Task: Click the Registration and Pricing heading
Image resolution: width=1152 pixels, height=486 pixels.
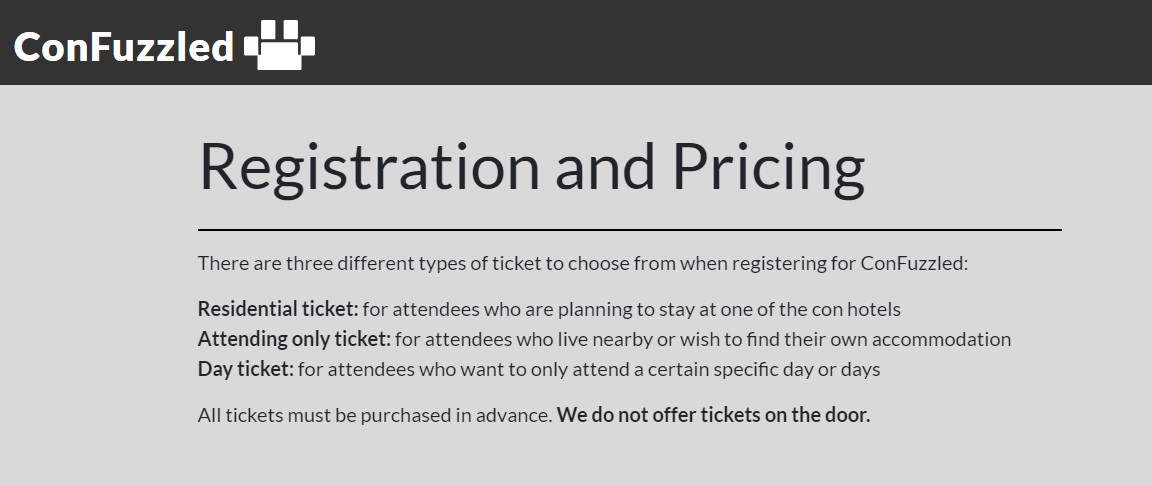Action: (531, 166)
